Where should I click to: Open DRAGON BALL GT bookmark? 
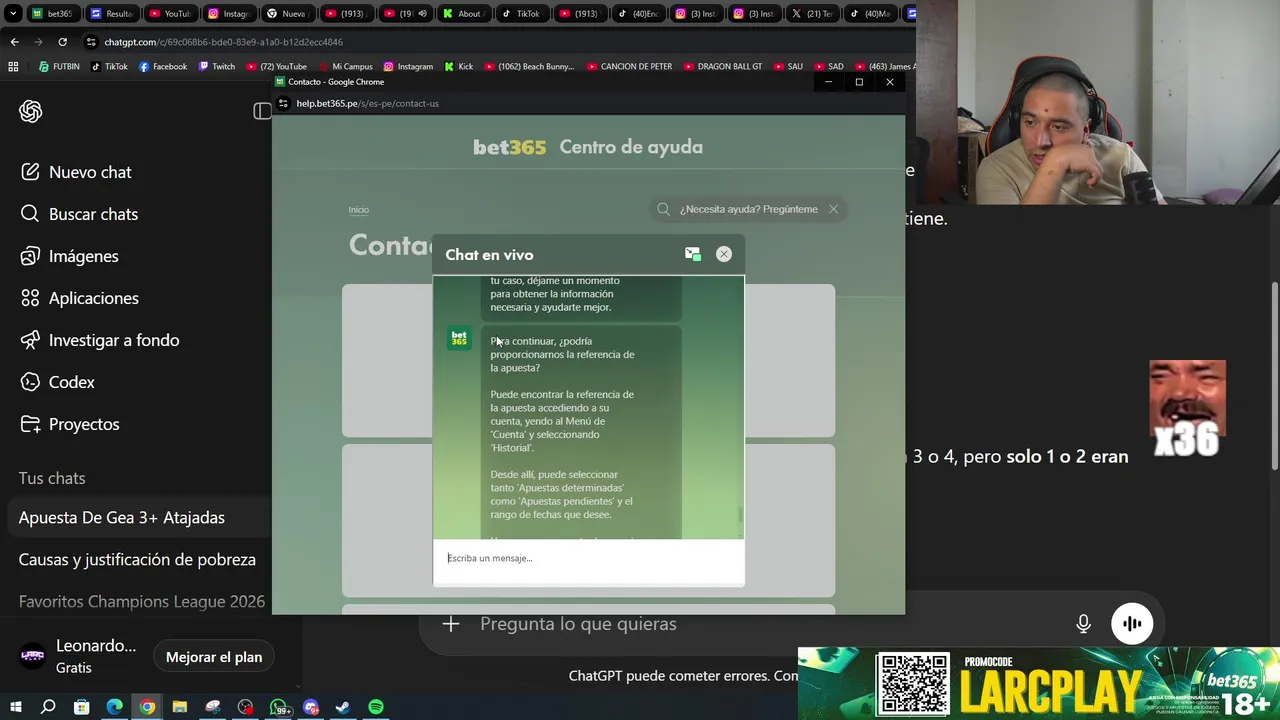point(723,67)
